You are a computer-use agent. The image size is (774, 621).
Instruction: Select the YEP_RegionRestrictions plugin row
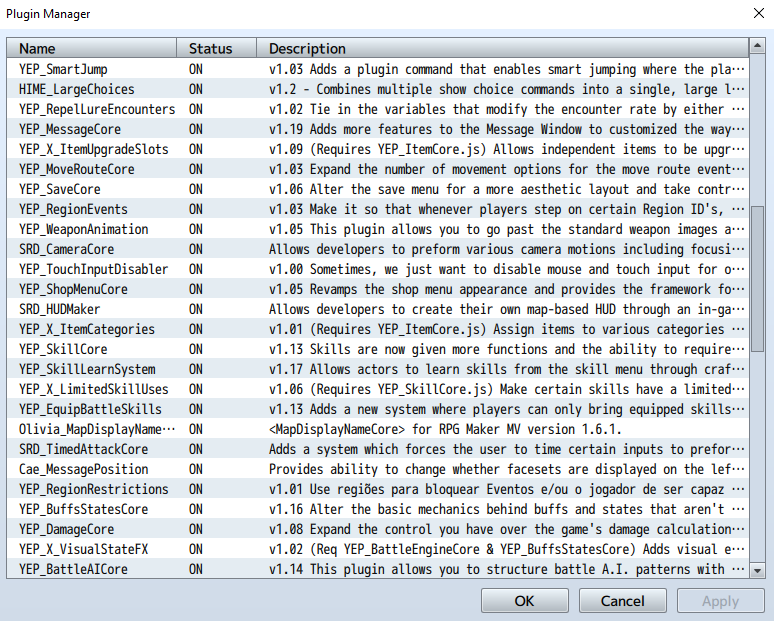(x=378, y=489)
